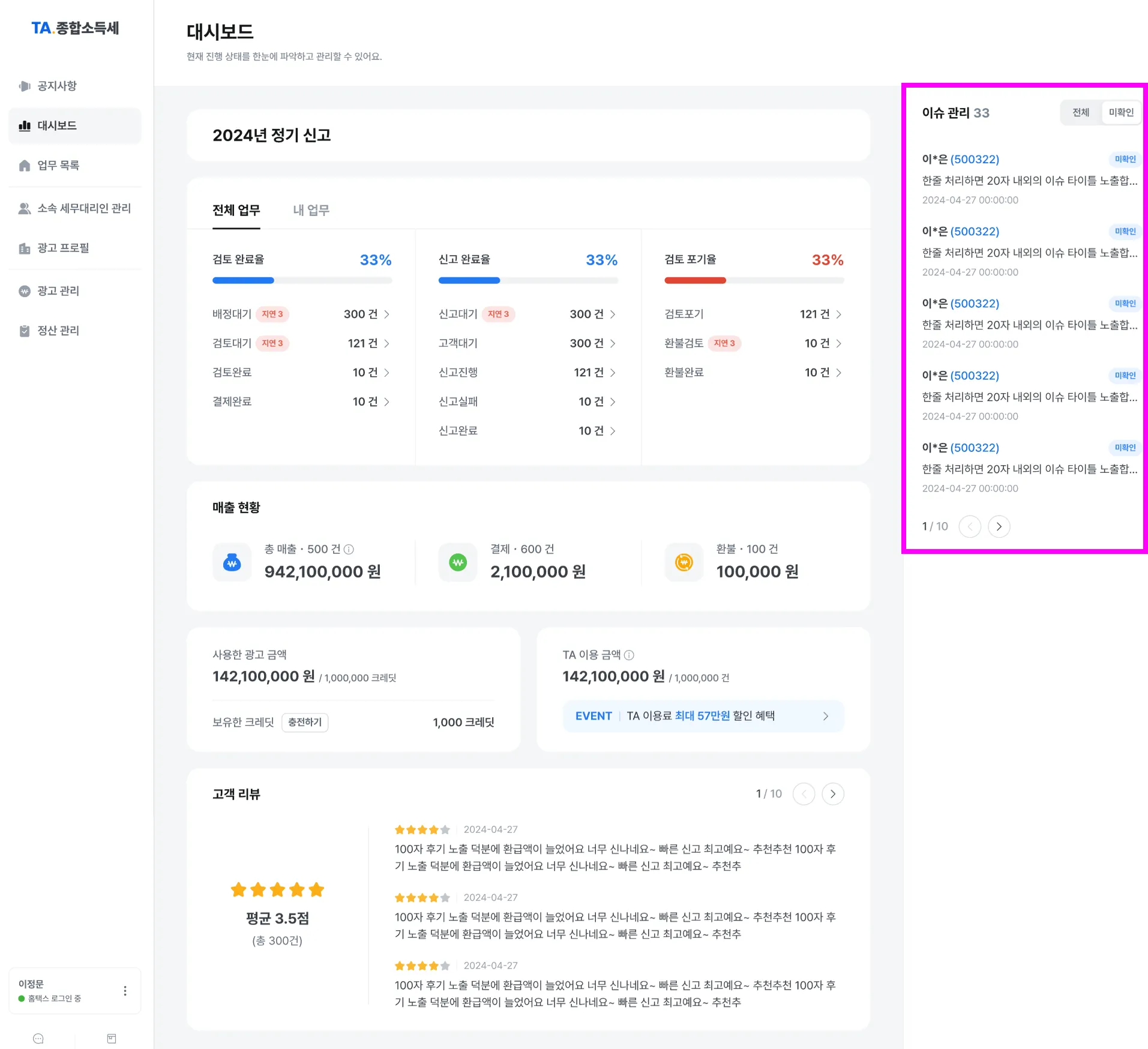Click the 검토 완료율 progress bar
1148x1049 pixels.
pos(302,280)
